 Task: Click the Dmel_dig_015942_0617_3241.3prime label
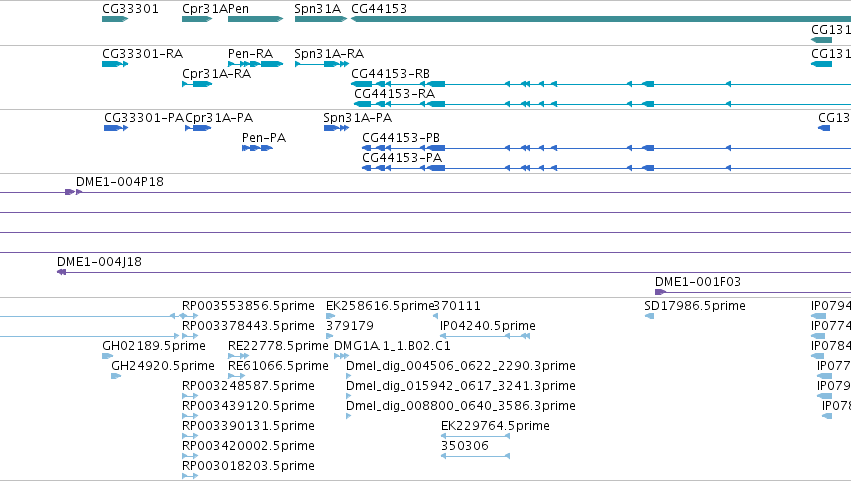[x=461, y=386]
